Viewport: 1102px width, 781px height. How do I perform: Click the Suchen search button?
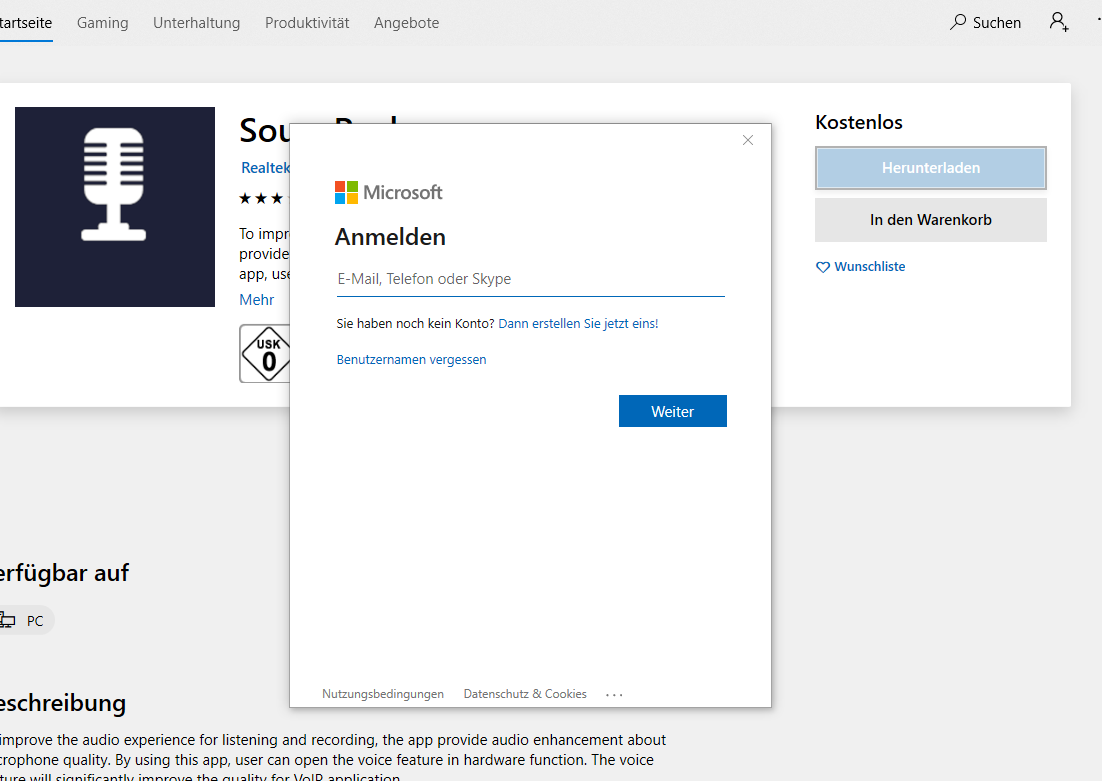point(985,22)
